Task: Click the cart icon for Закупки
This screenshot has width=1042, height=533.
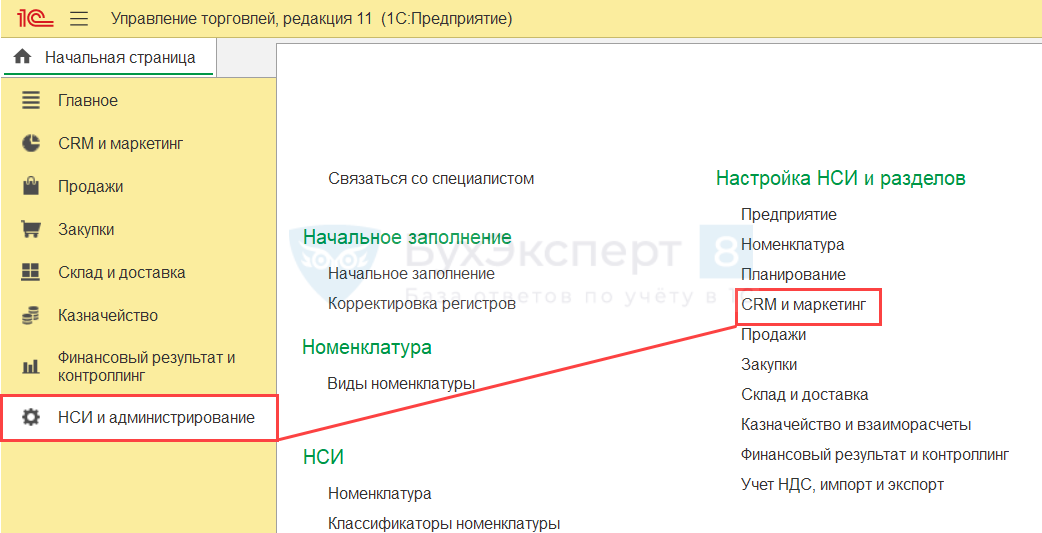Action: (x=31, y=229)
